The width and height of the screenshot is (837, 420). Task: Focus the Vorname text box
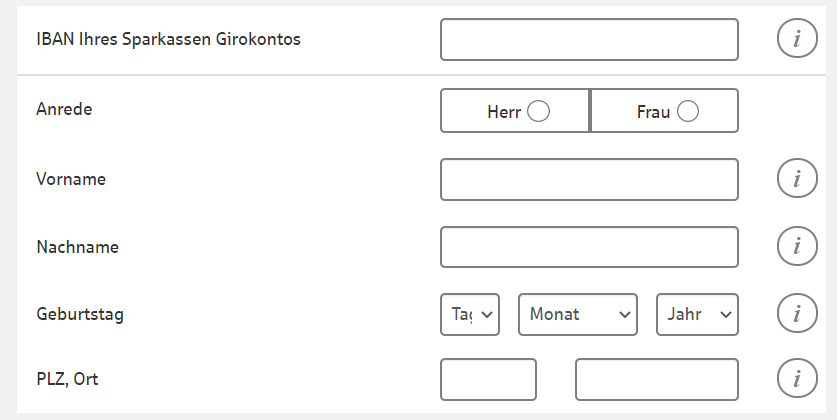(x=589, y=179)
